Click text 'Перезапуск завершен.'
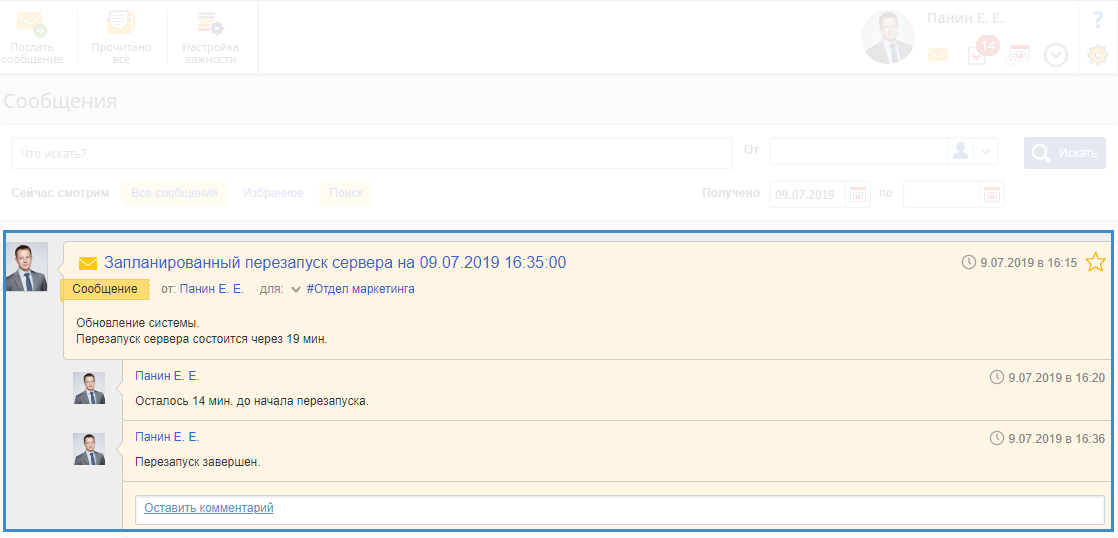This screenshot has height=538, width=1118. (x=198, y=462)
